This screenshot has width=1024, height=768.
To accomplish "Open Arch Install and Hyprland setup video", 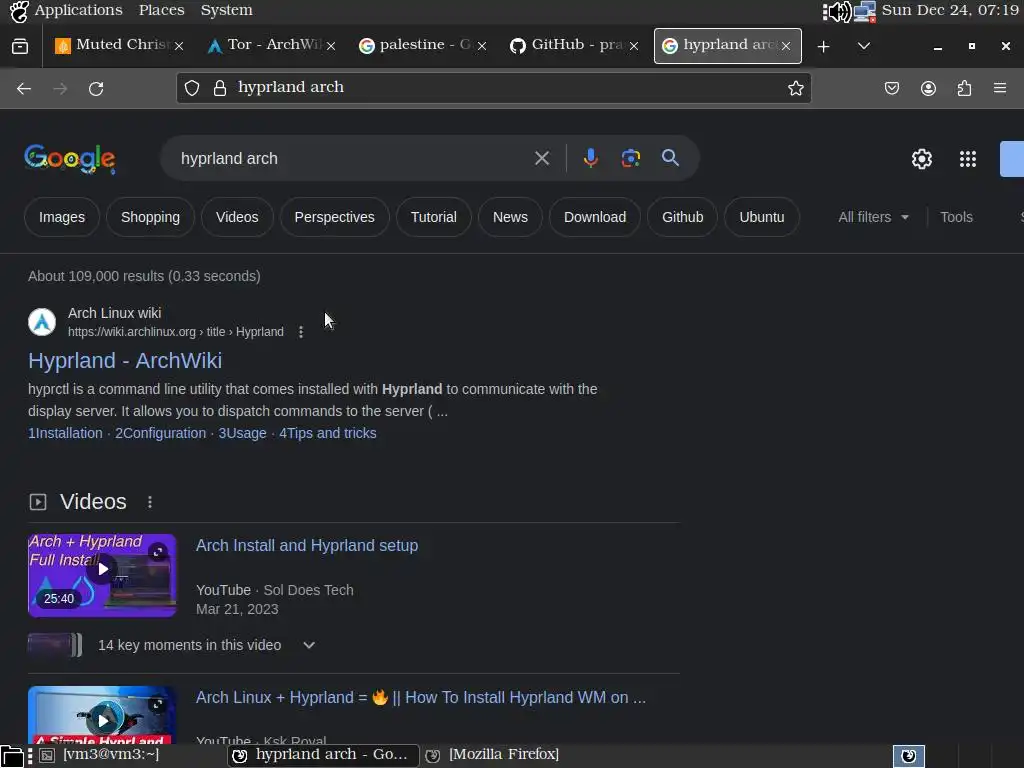I will coord(307,545).
